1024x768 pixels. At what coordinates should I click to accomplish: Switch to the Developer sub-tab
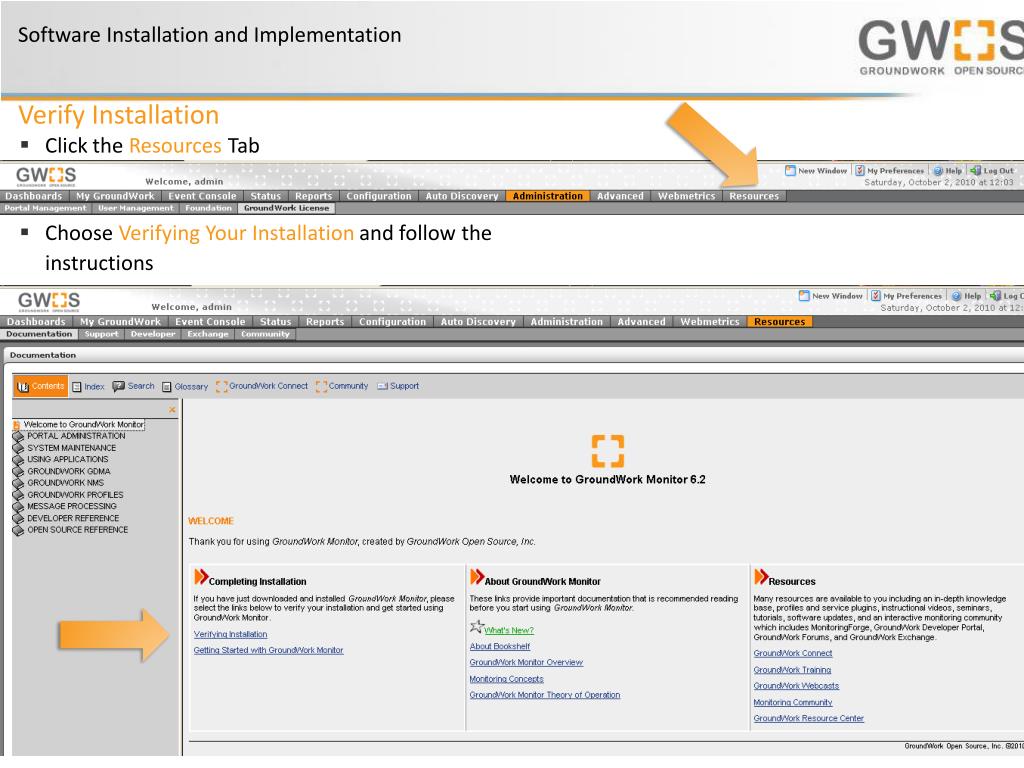(x=153, y=334)
